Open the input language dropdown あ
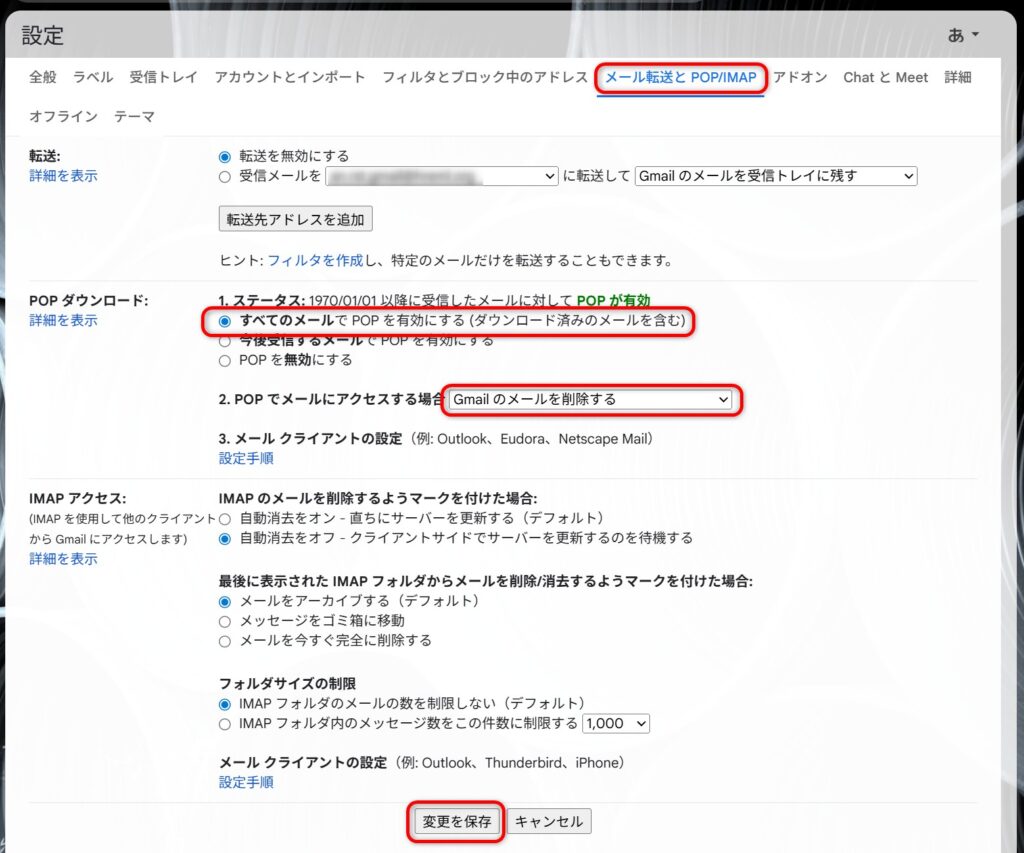The height and width of the screenshot is (853, 1024). click(963, 35)
